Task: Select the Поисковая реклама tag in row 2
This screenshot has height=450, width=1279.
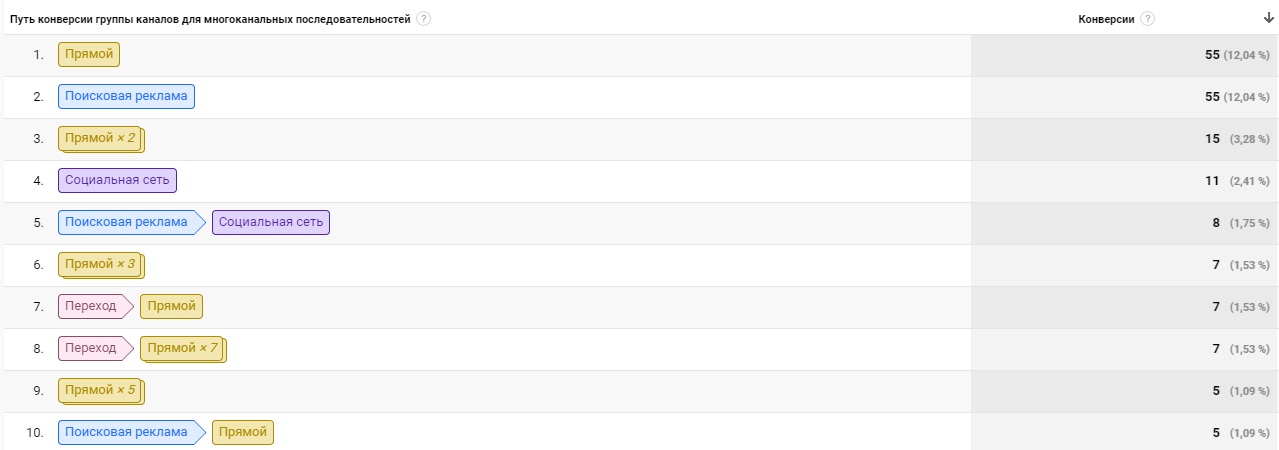Action: [x=126, y=96]
